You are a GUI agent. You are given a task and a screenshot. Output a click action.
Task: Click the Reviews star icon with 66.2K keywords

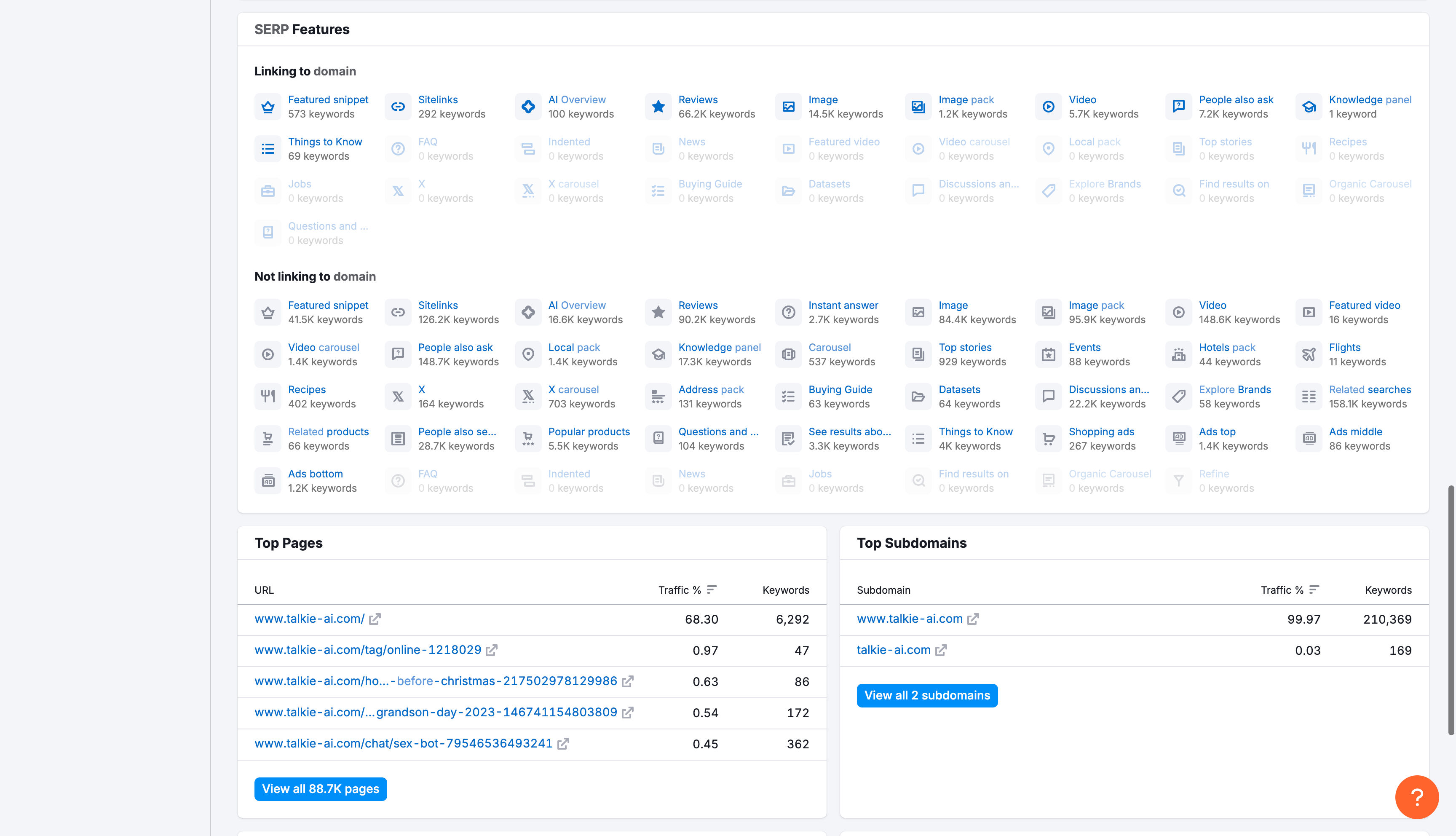pyautogui.click(x=658, y=107)
